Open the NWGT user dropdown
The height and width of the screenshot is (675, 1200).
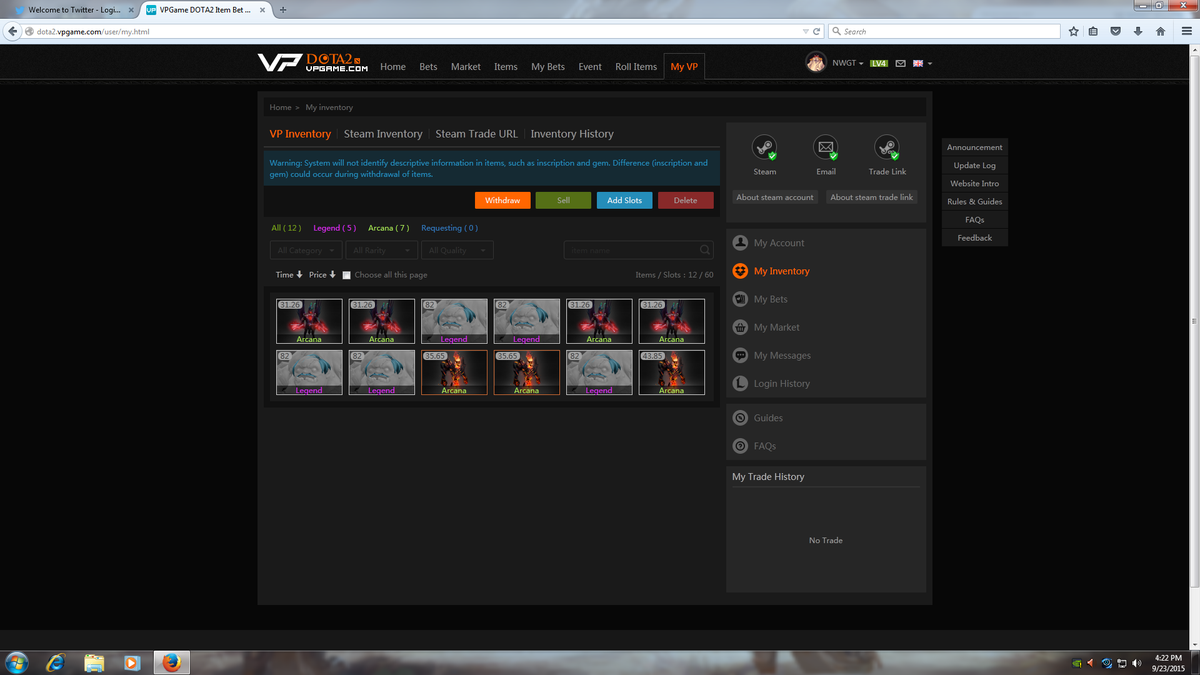click(x=848, y=64)
